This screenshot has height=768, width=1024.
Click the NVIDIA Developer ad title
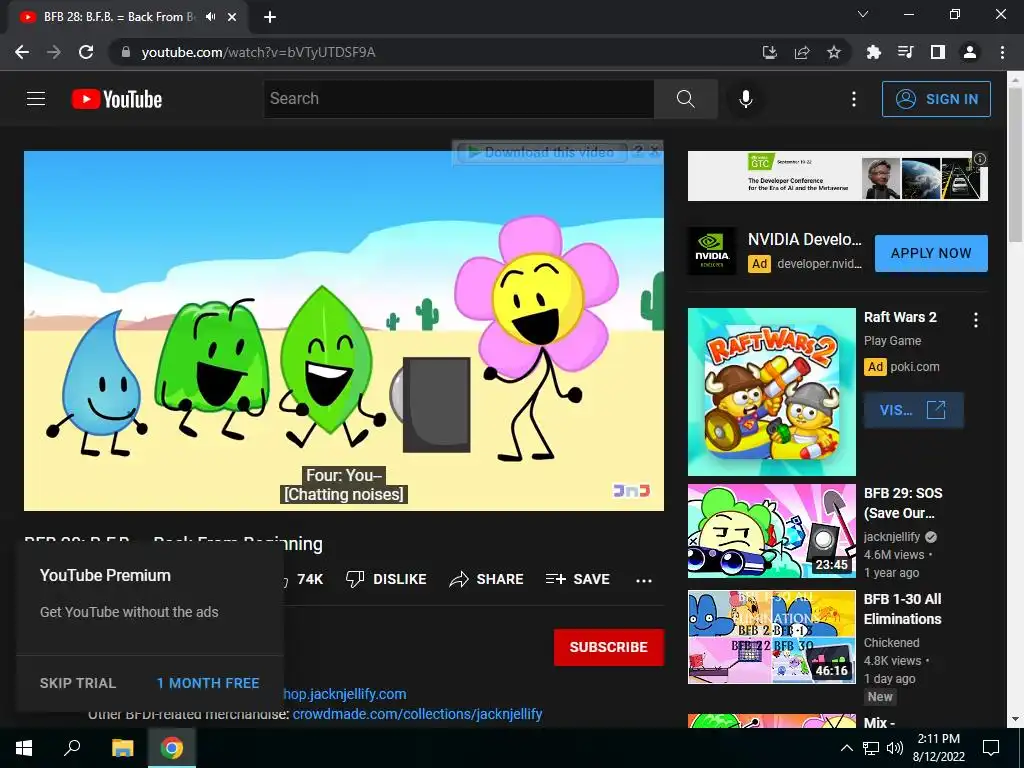point(805,240)
